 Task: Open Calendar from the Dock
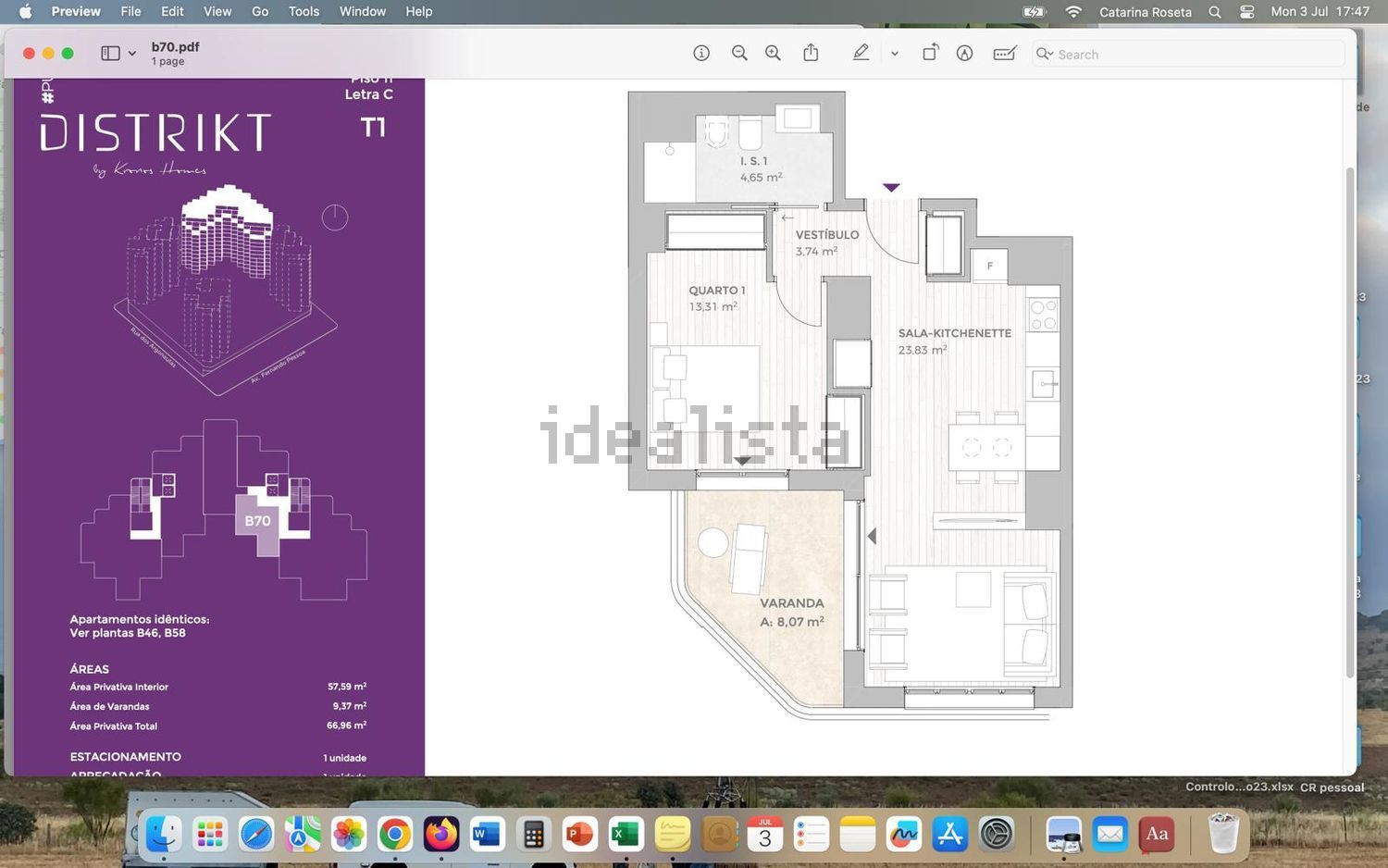tap(765, 834)
